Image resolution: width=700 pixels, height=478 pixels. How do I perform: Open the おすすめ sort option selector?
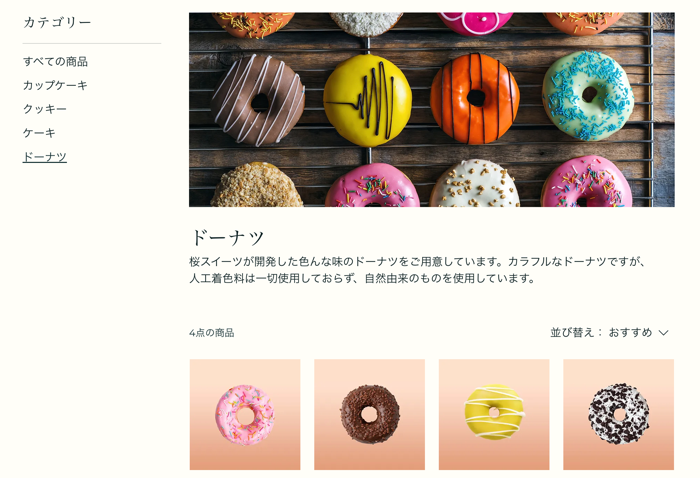pyautogui.click(x=630, y=333)
